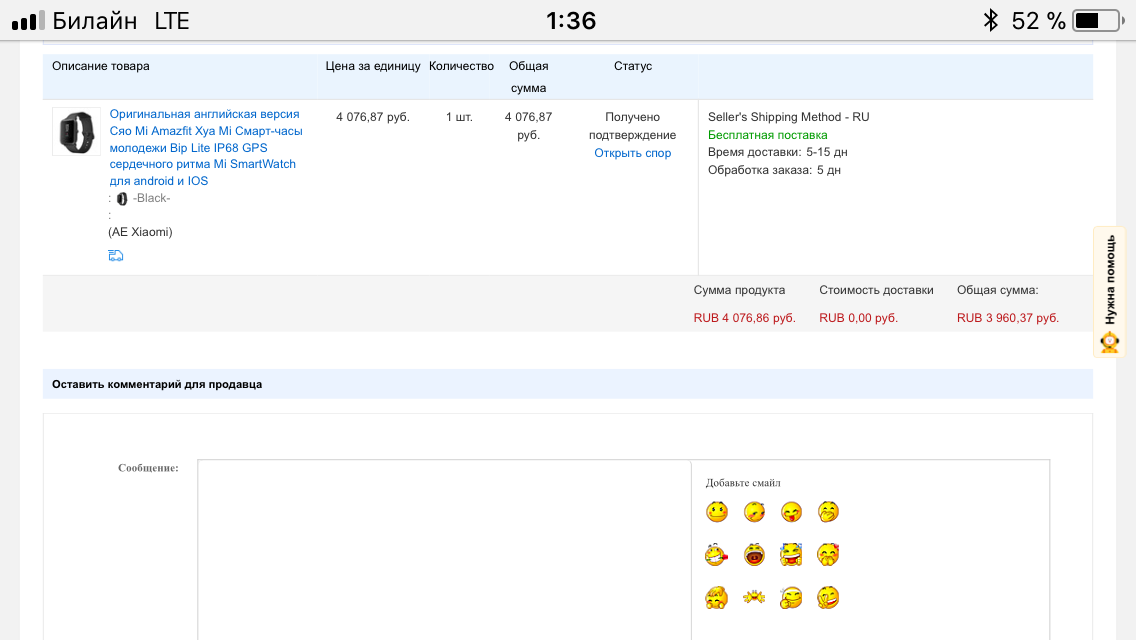Screen dimensions: 1136x640
Task: Click the blue delivery truck icon
Action: [x=116, y=256]
